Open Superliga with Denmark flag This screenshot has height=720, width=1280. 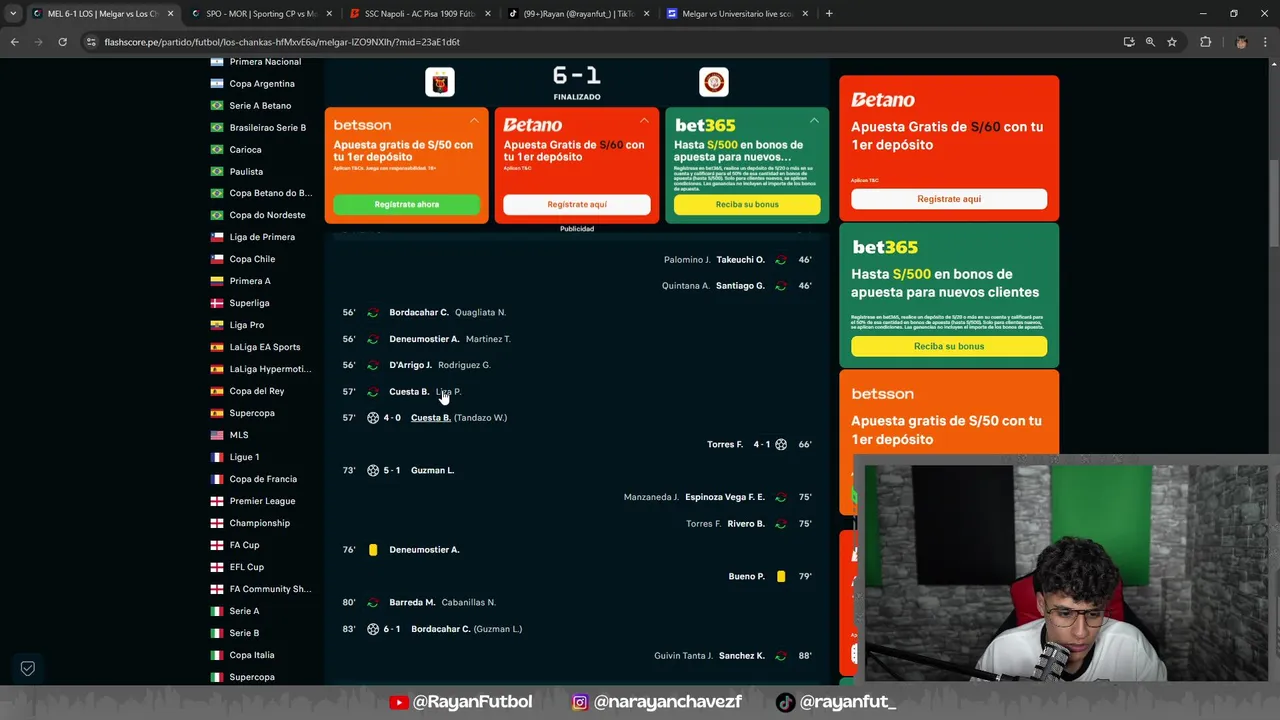click(249, 303)
